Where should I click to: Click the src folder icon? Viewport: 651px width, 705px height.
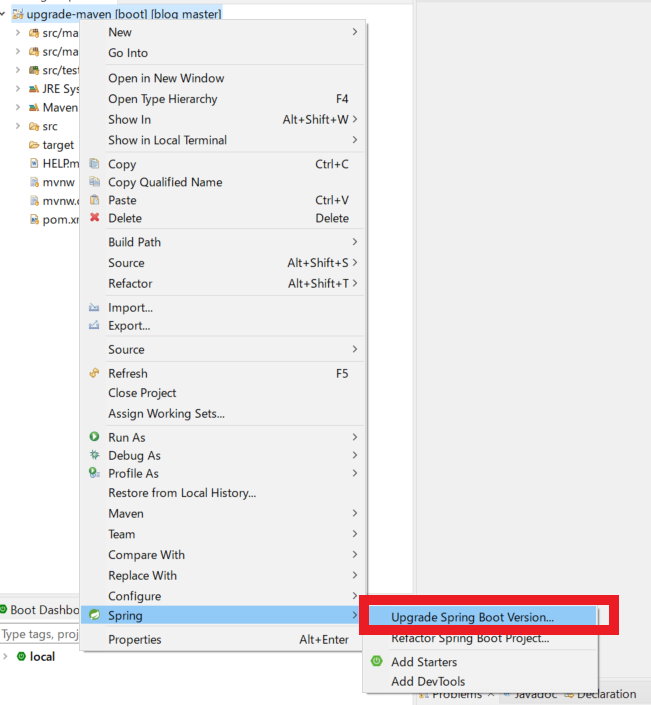point(34,126)
